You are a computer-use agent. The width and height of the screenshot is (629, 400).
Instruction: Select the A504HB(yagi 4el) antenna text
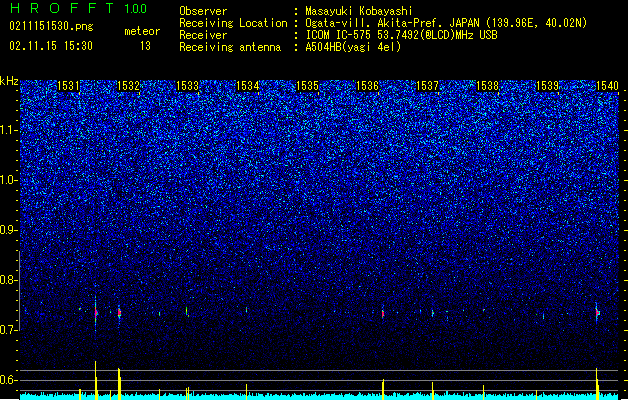[x=353, y=47]
